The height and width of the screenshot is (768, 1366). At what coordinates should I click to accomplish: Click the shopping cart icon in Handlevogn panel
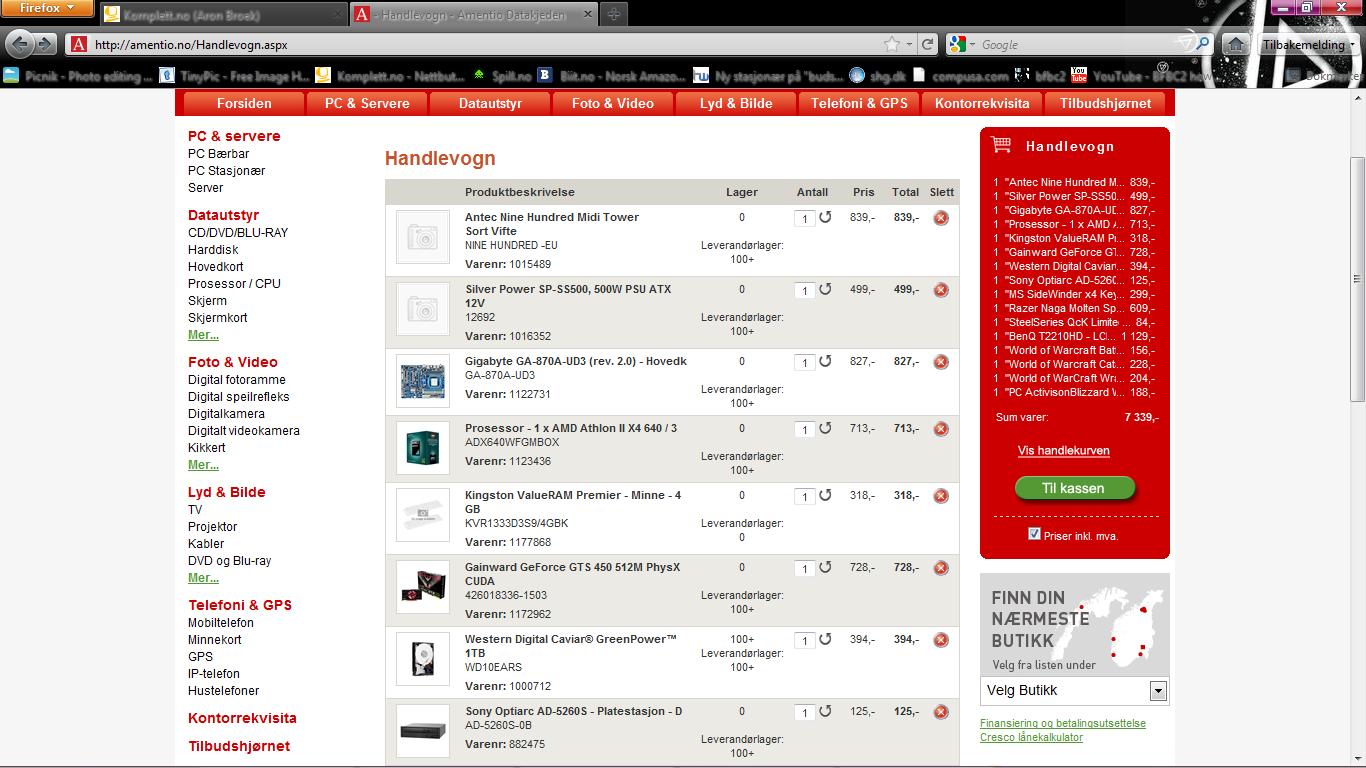click(x=1001, y=145)
